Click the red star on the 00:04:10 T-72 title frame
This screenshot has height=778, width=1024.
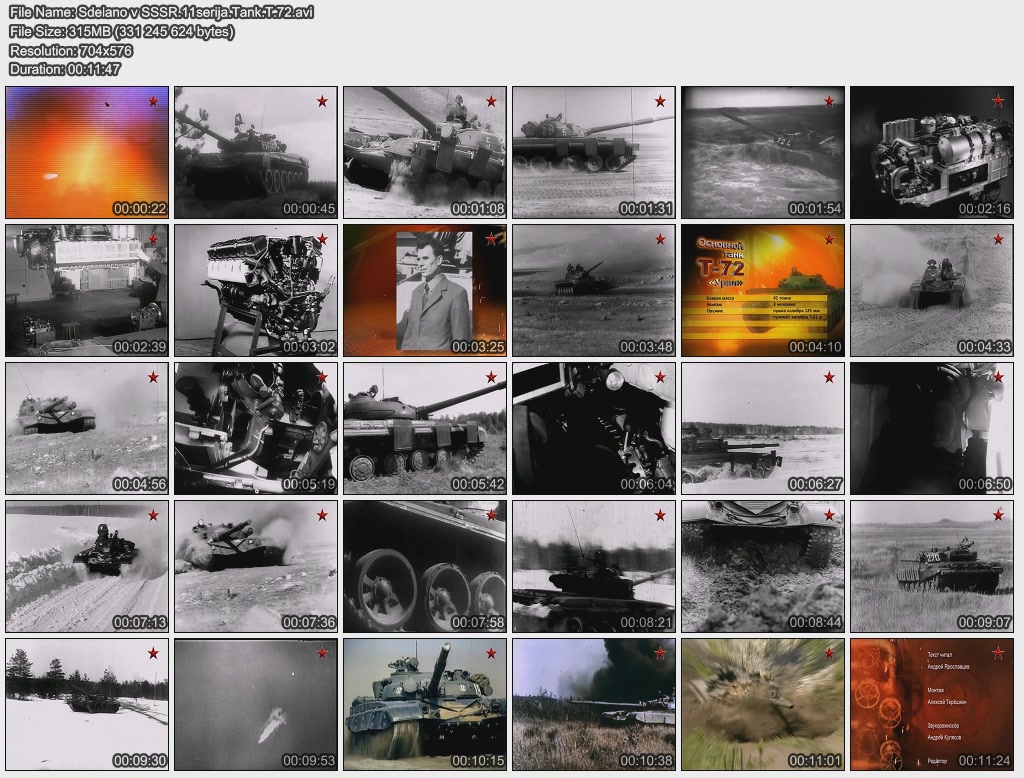(x=829, y=239)
